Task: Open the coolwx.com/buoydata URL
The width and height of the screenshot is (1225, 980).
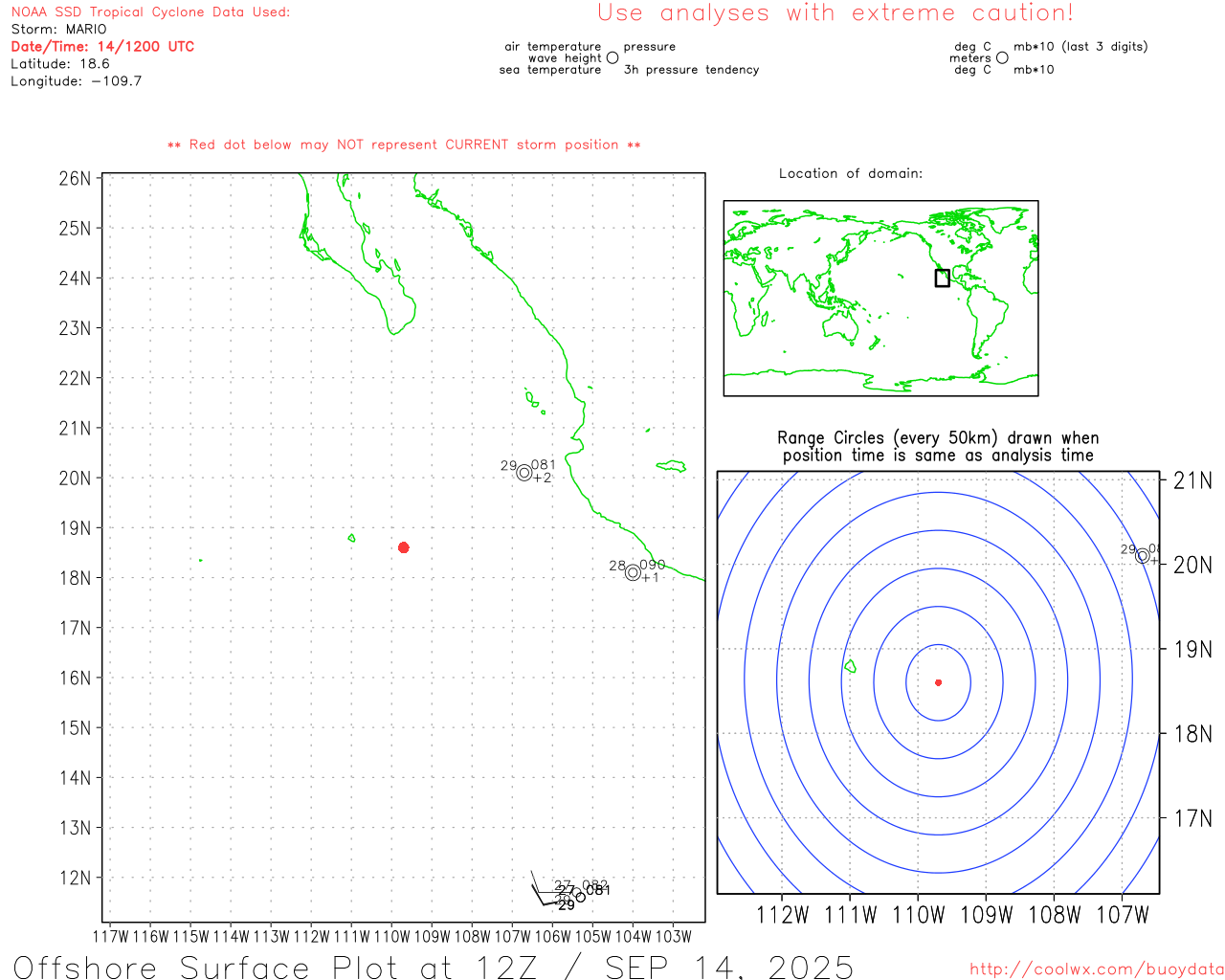Action: tap(1097, 969)
